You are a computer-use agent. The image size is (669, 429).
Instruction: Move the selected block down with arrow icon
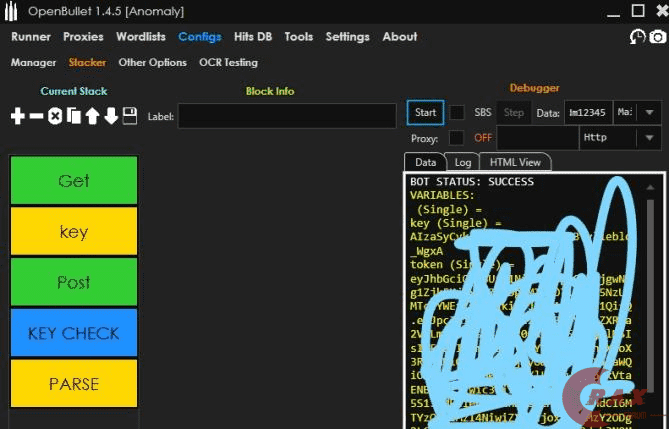pyautogui.click(x=111, y=116)
